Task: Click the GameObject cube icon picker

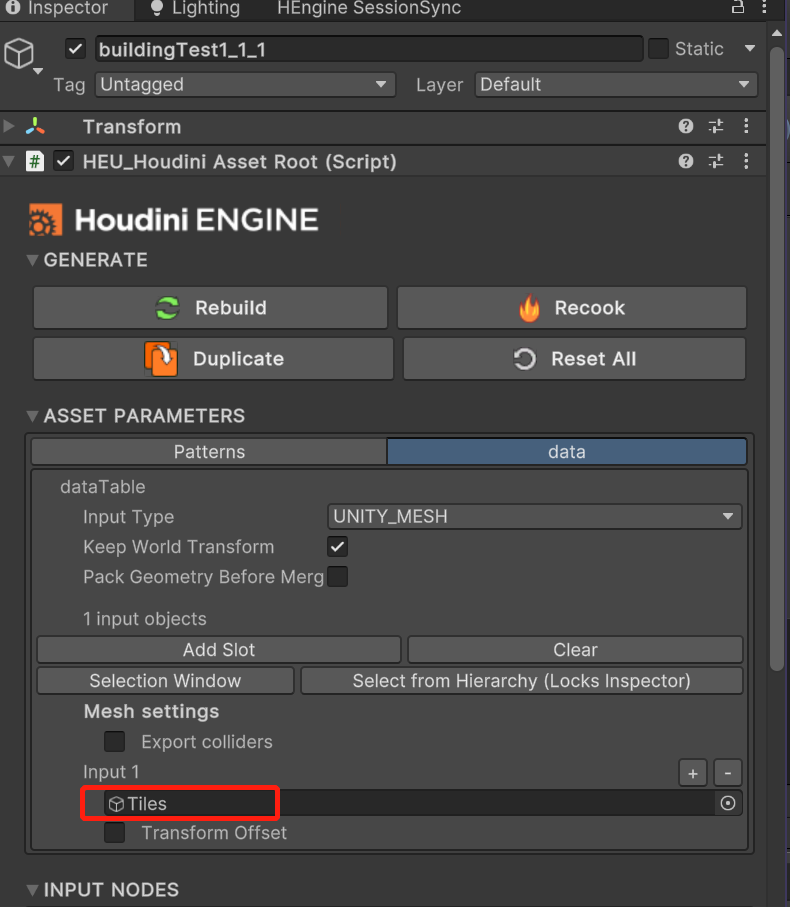Action: [22, 55]
